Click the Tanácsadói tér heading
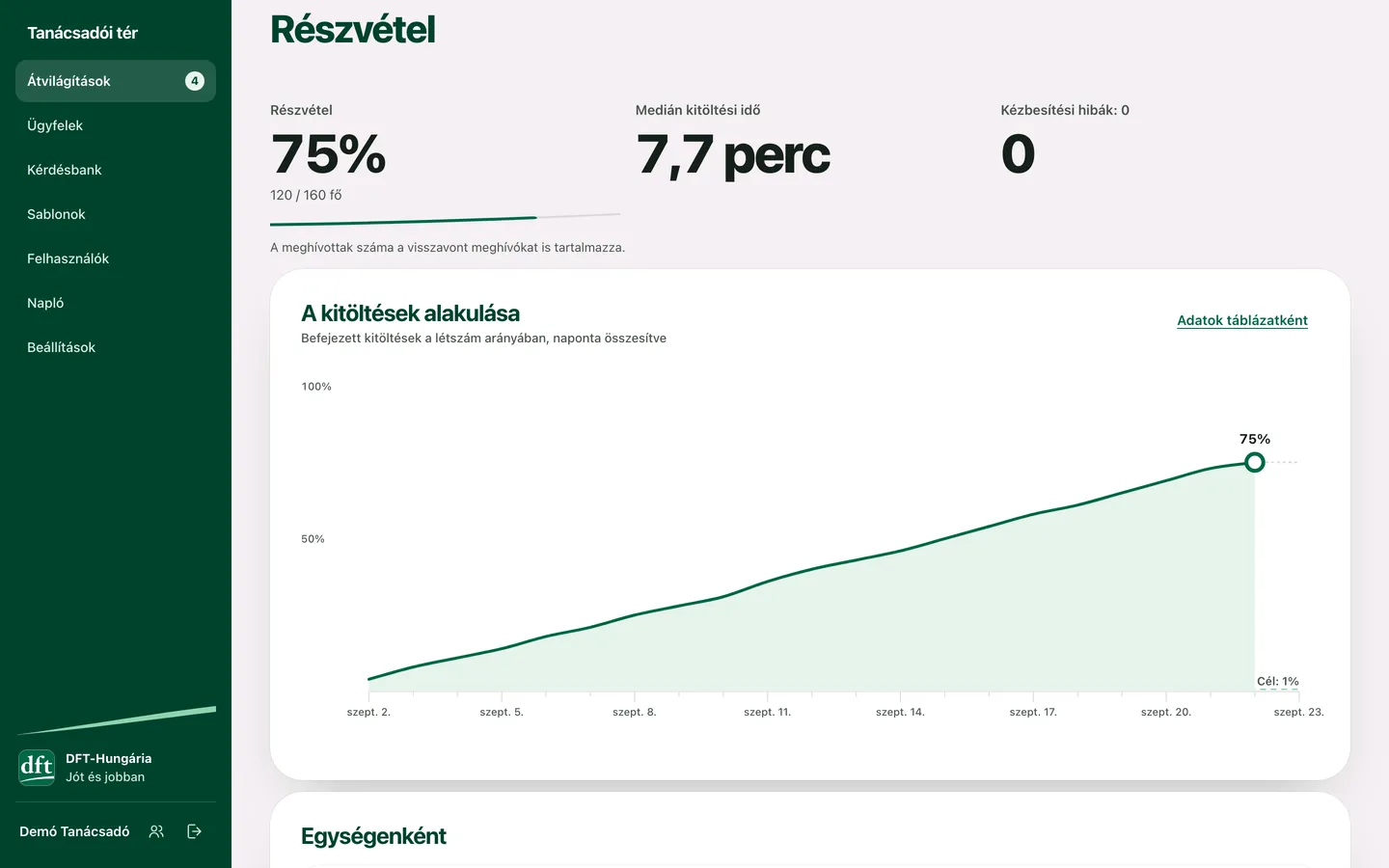1389x868 pixels. point(82,33)
